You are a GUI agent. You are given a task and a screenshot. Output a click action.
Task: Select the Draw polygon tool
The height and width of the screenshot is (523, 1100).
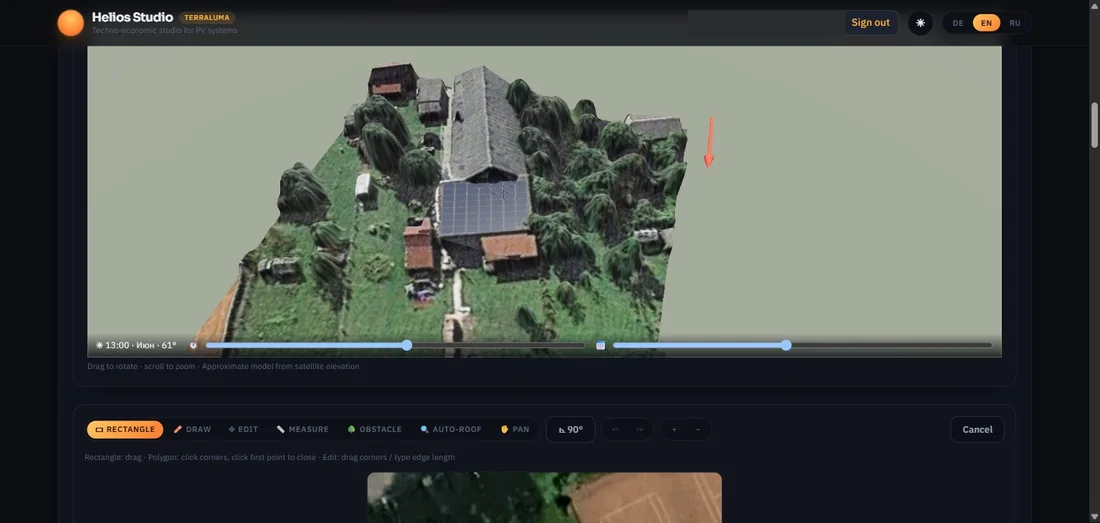192,429
